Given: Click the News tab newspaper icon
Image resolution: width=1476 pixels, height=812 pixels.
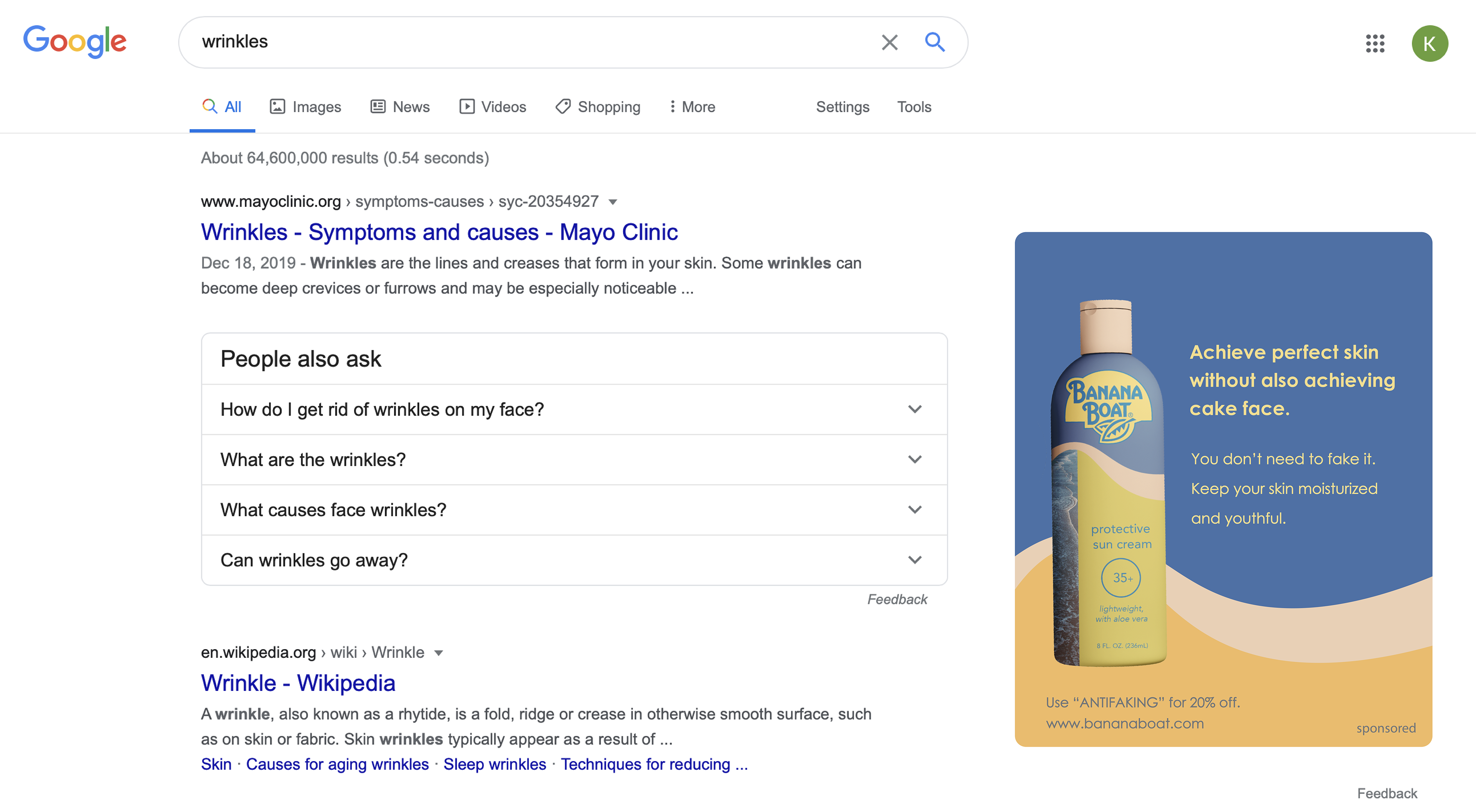Looking at the screenshot, I should (x=377, y=106).
